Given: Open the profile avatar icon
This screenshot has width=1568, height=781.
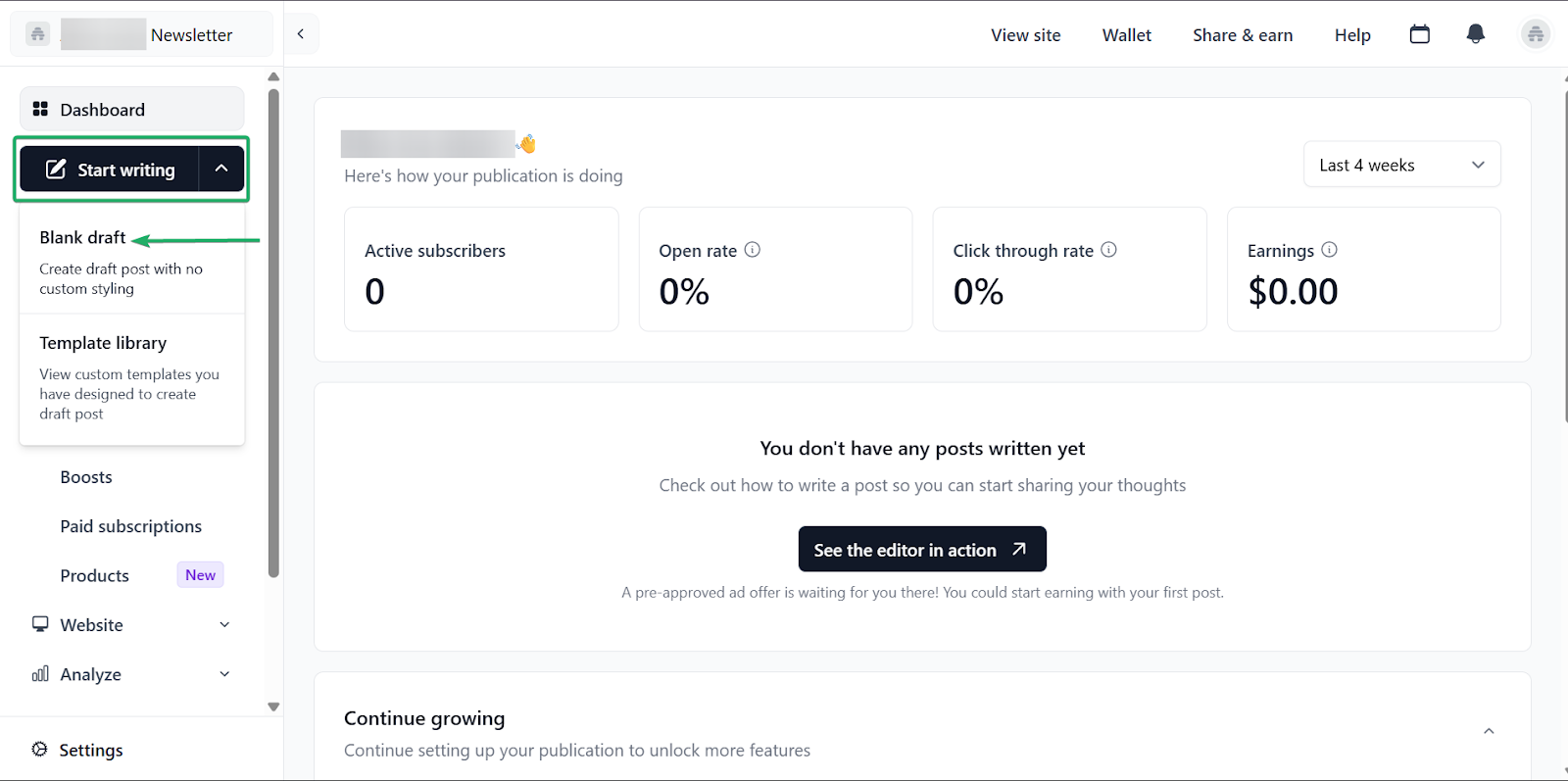Looking at the screenshot, I should (x=1535, y=33).
